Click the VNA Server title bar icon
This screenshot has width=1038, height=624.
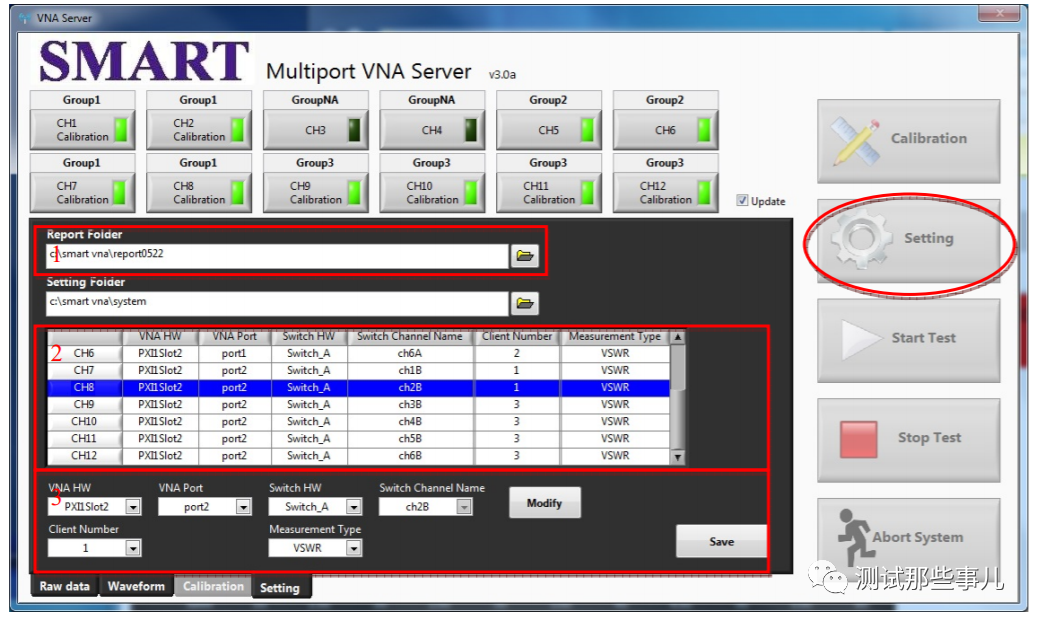click(25, 18)
